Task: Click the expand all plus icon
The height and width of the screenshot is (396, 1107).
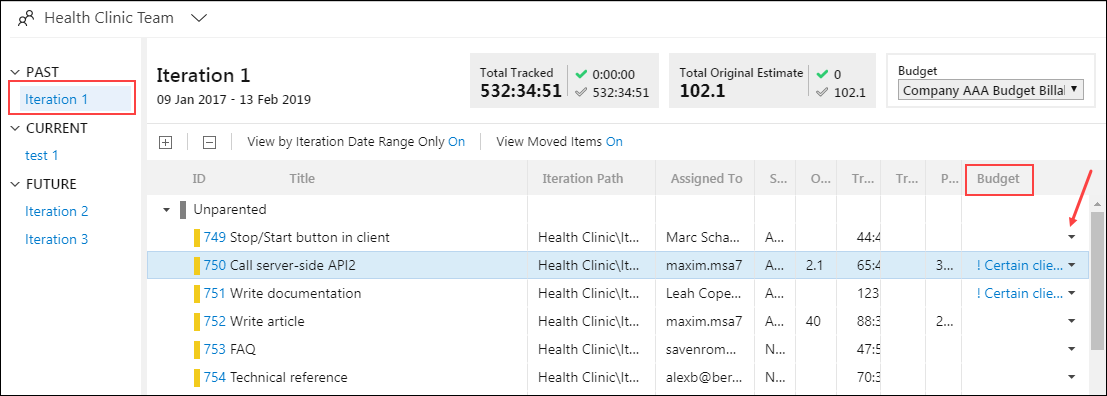Action: [165, 142]
